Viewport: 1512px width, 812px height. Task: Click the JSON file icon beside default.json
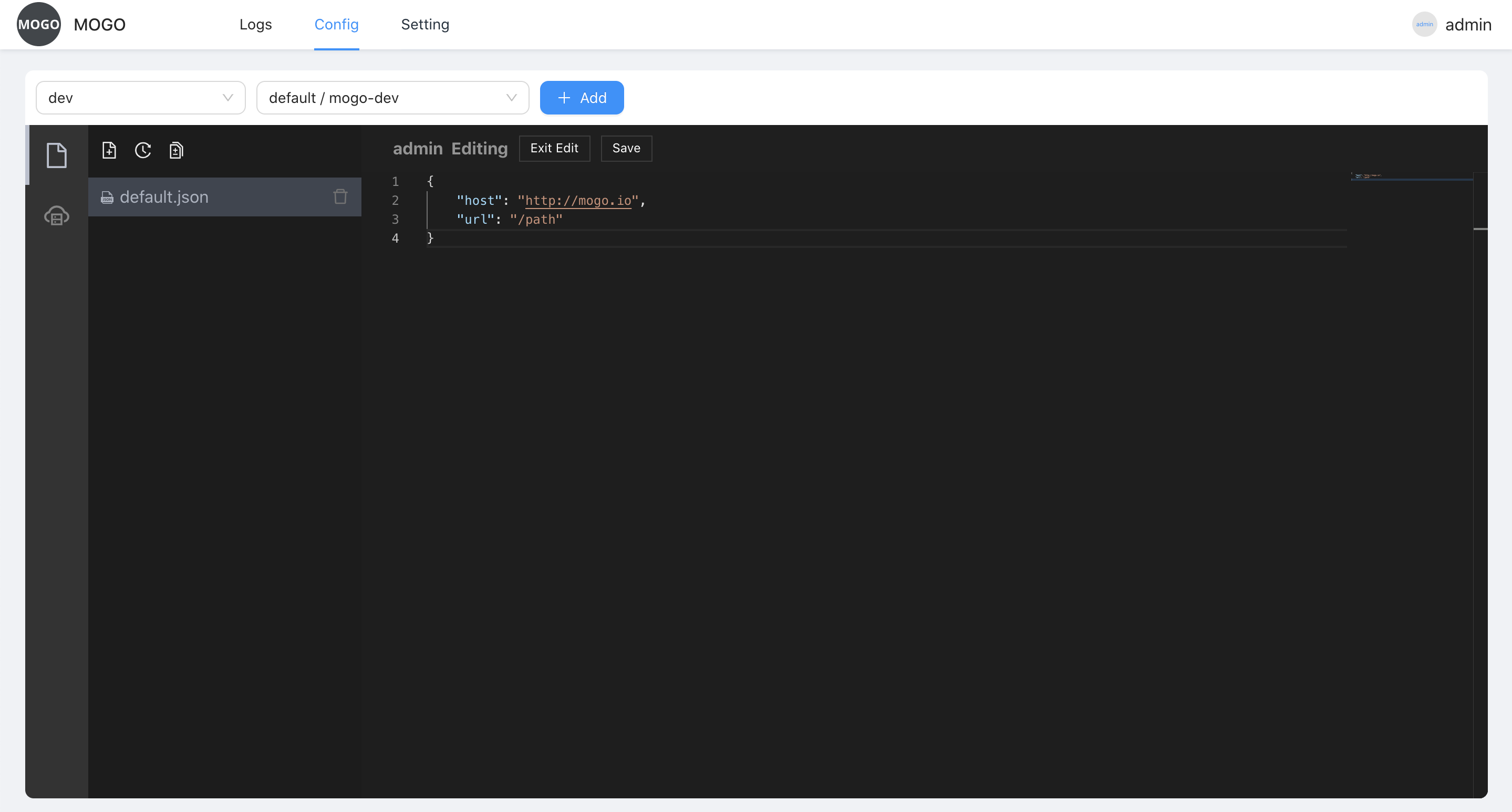click(106, 197)
